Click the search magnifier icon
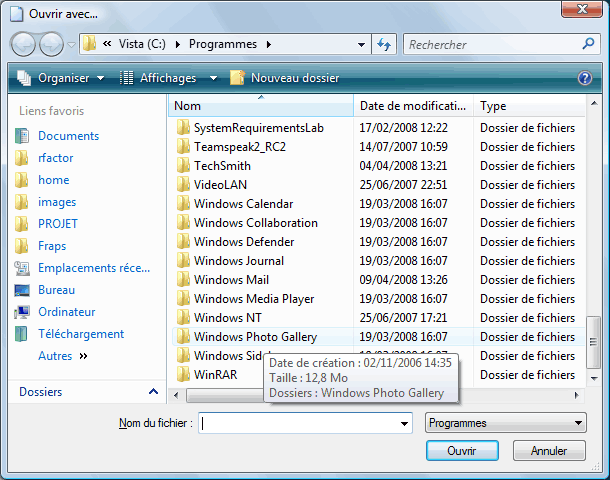 [589, 45]
